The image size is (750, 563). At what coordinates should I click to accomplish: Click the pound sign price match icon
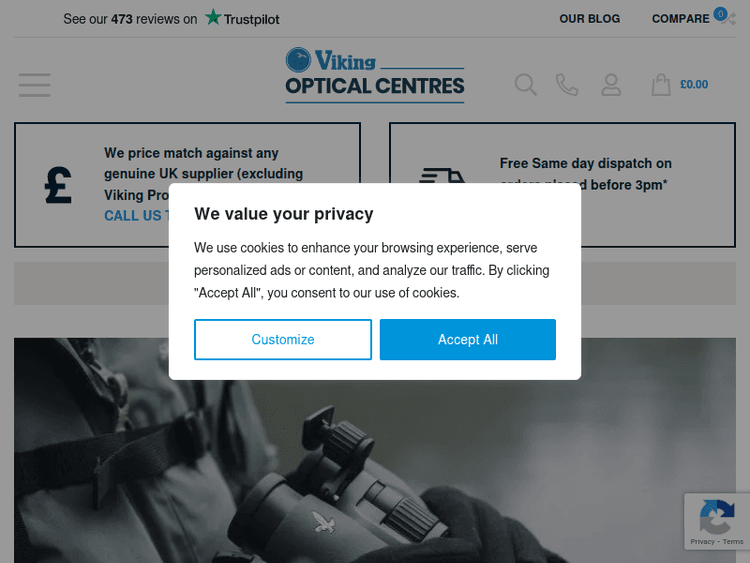(x=59, y=185)
